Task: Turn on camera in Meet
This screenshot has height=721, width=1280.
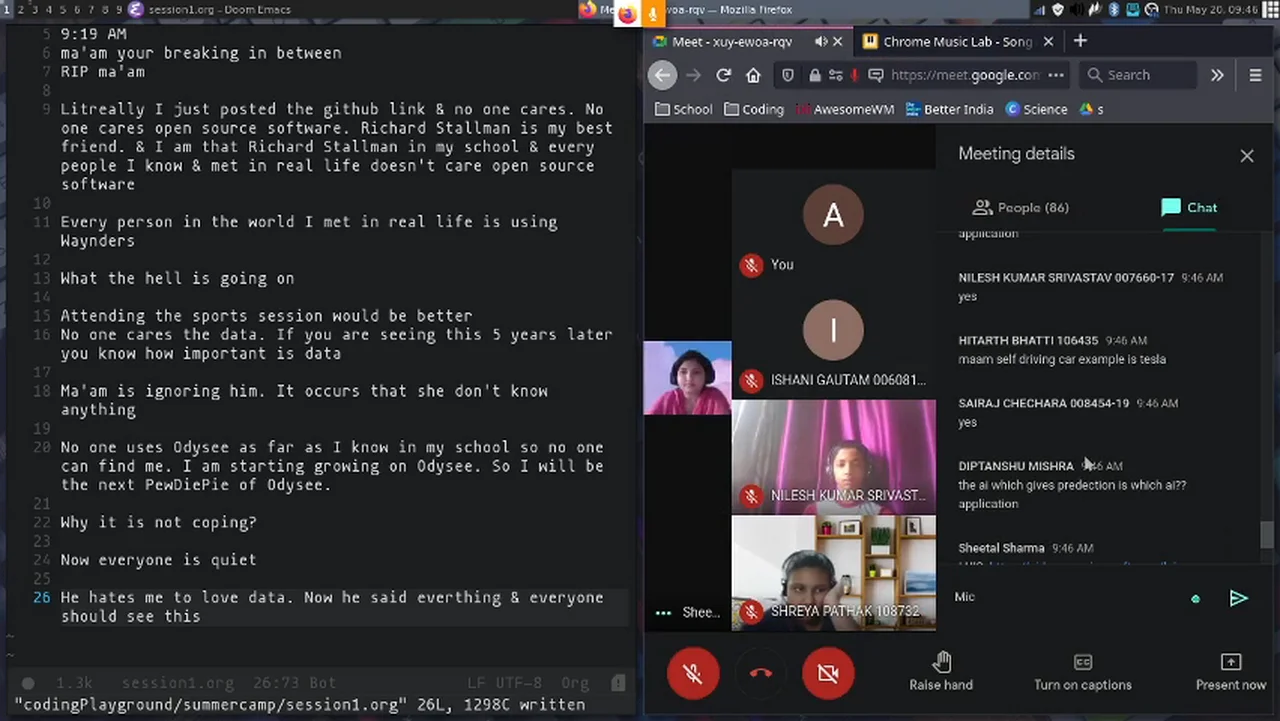Action: 827,673
